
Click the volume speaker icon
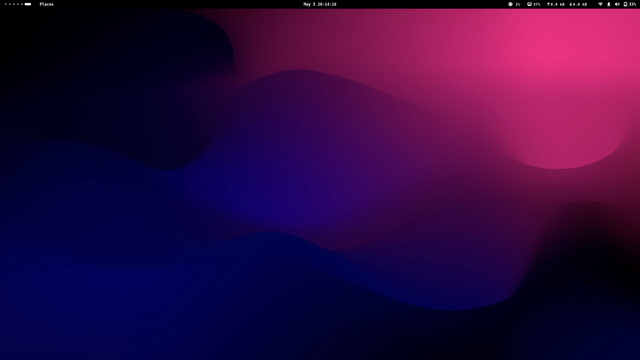(617, 4)
